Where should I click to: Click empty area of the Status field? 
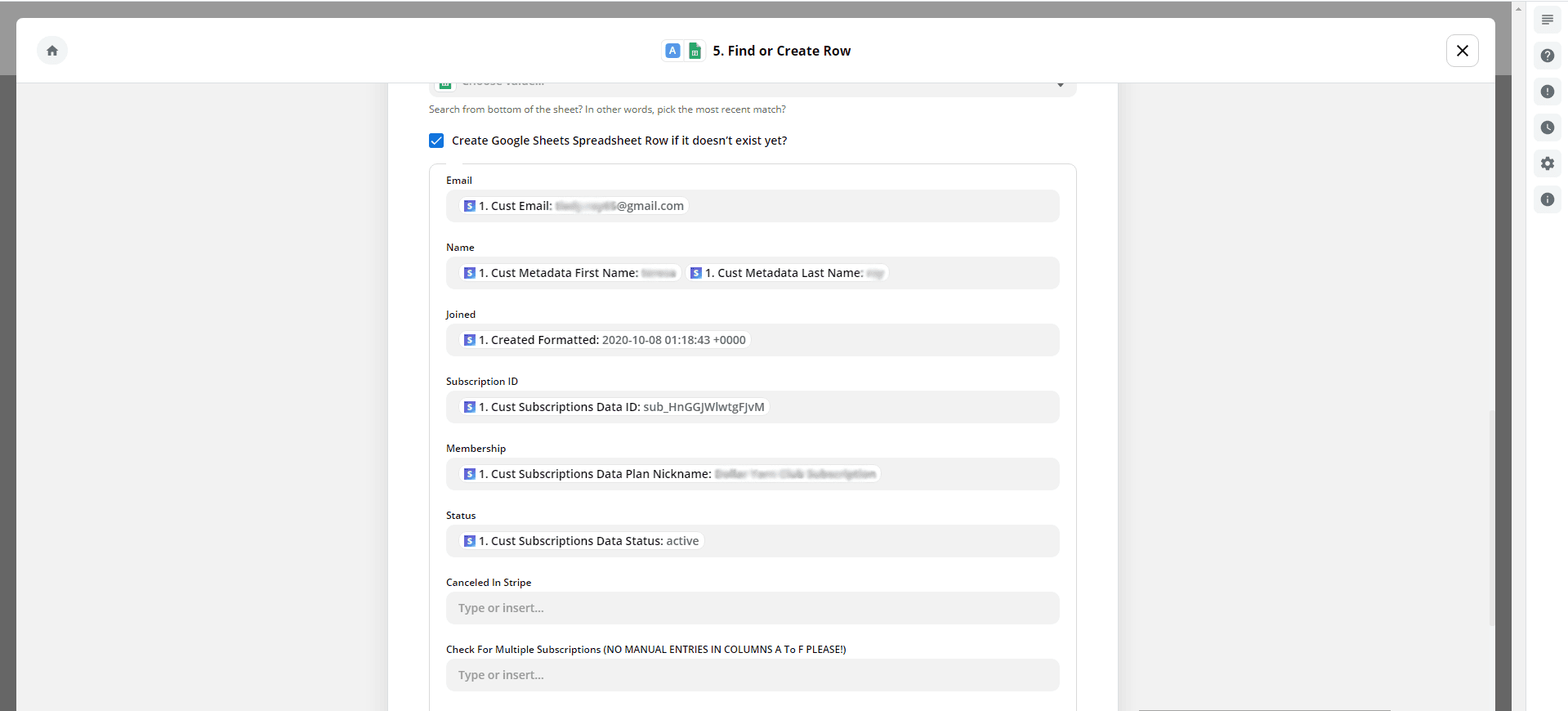[881, 541]
